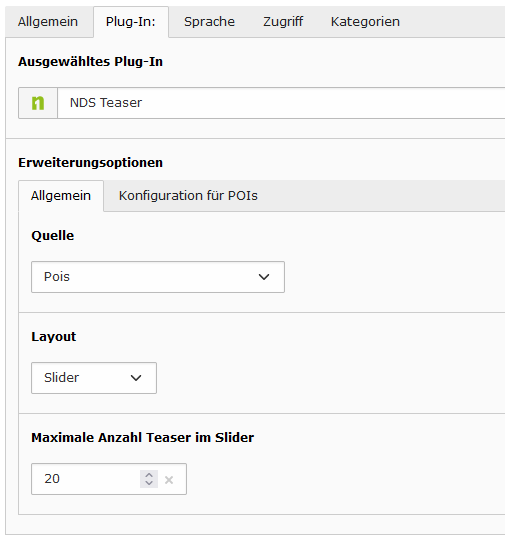The width and height of the screenshot is (505, 545).
Task: Clear the maximum teaser number with the X
Action: [x=169, y=480]
